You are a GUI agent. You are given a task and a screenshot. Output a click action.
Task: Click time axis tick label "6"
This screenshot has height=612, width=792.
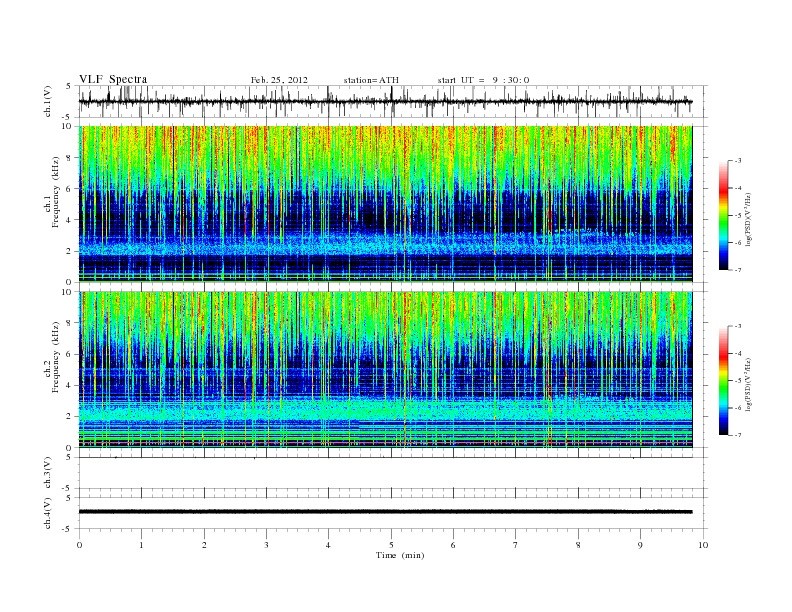tap(453, 545)
